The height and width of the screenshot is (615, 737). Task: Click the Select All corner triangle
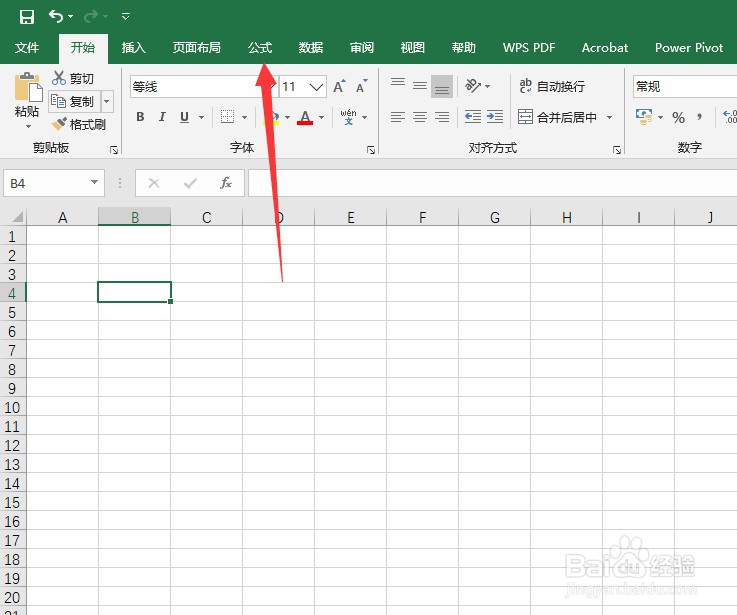(x=16, y=217)
